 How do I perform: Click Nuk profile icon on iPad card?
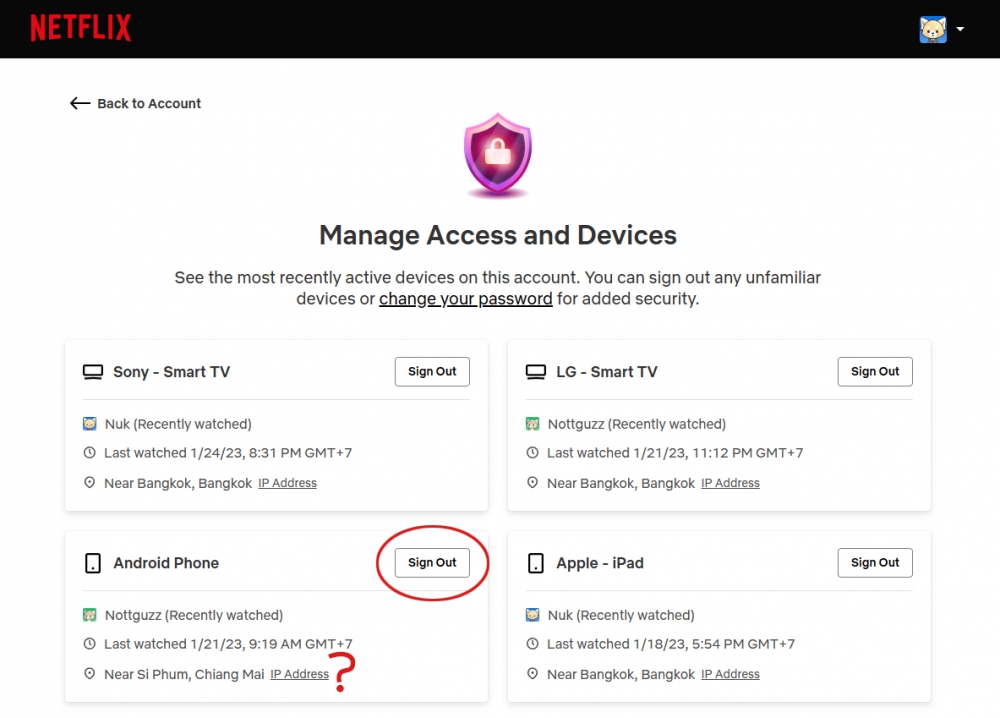click(533, 615)
